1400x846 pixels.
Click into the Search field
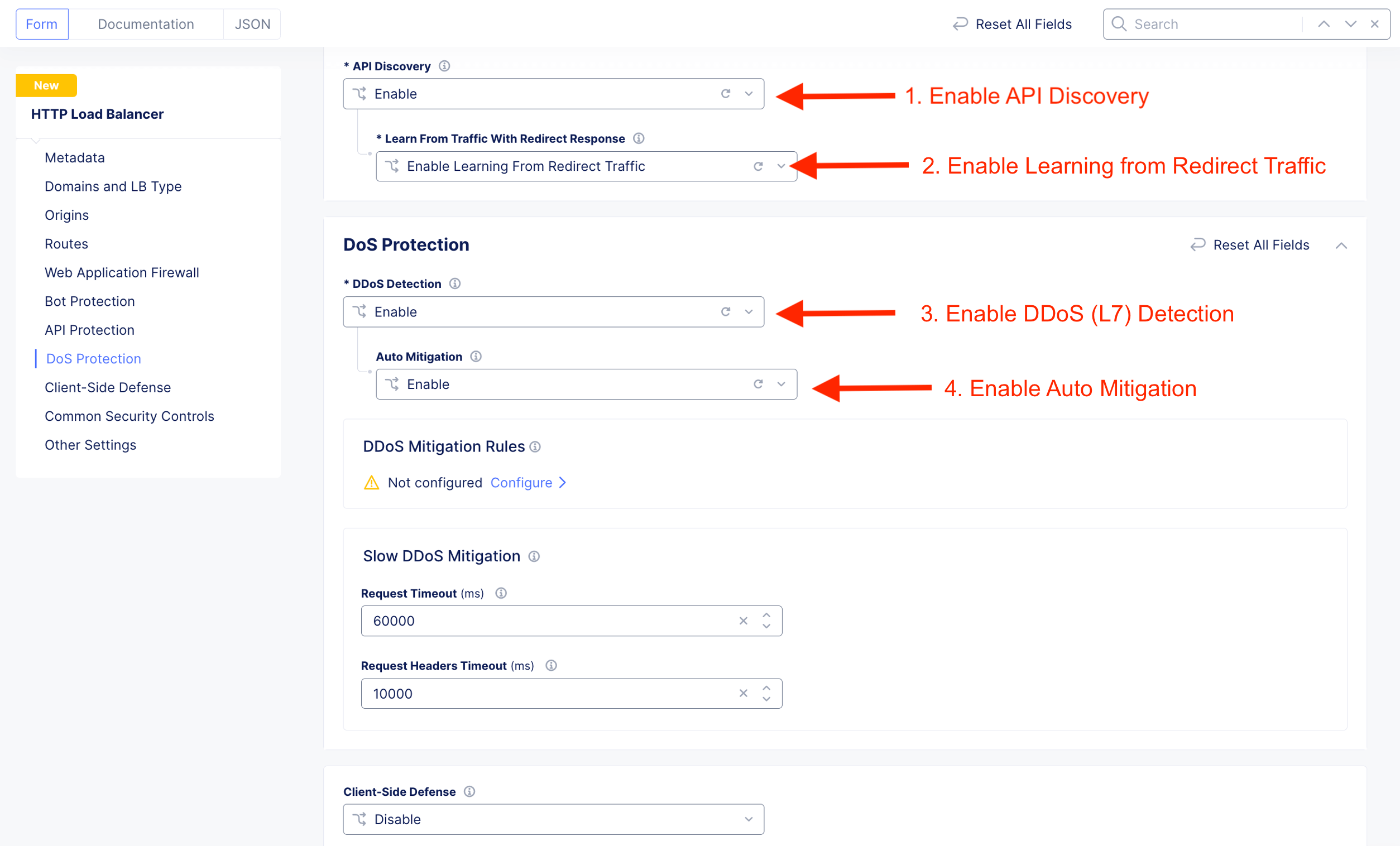[x=1210, y=24]
